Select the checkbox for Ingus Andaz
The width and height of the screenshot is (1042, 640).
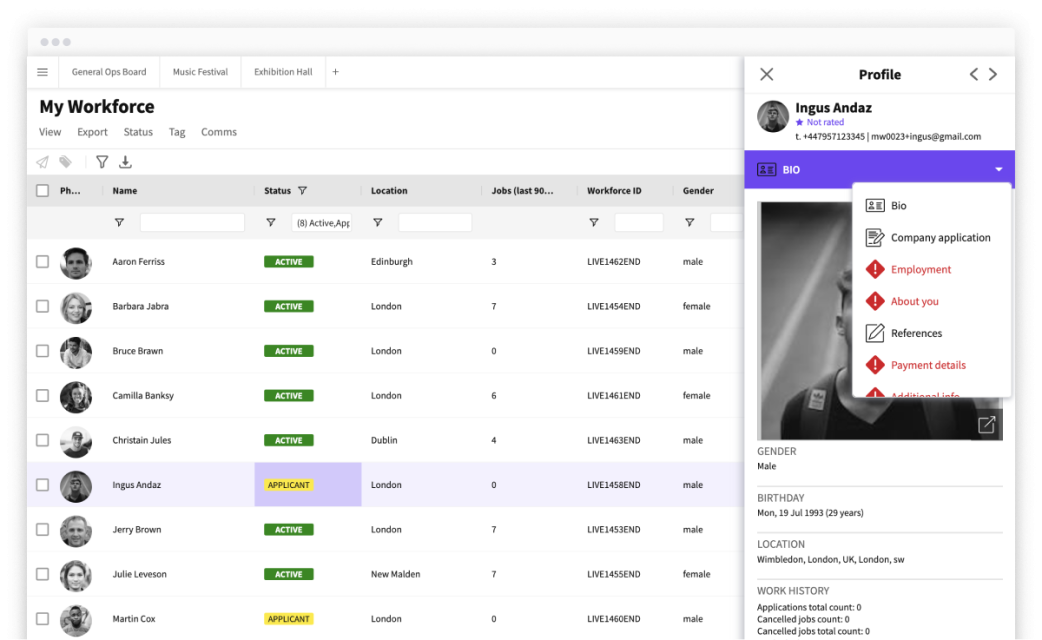point(42,485)
